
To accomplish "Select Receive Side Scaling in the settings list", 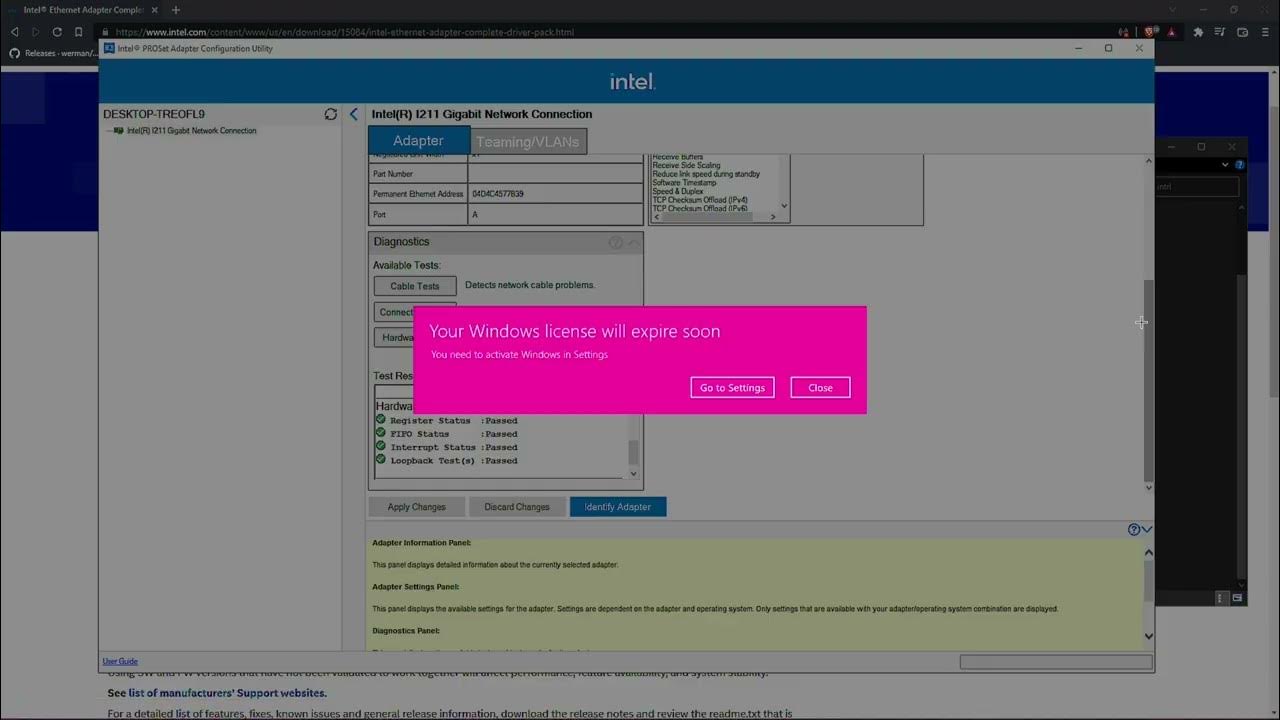I will [686, 166].
